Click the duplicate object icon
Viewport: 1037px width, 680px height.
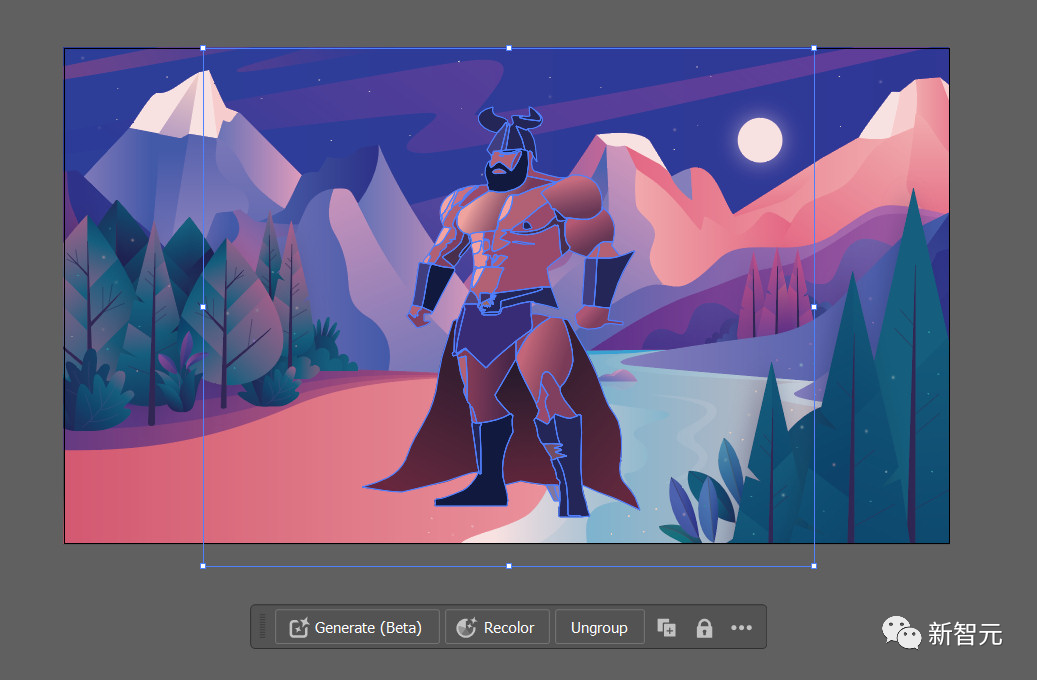click(x=667, y=628)
